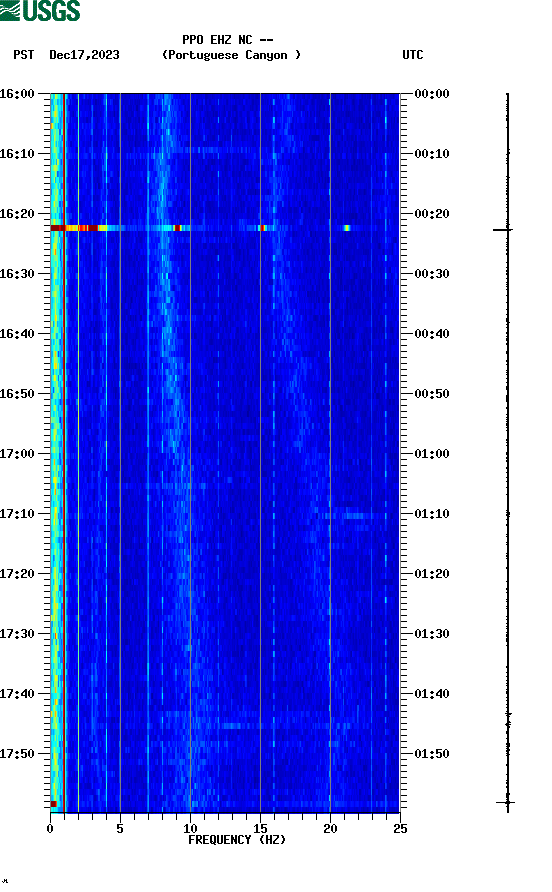Viewport: 552px width, 892px height.
Task: Click the '17:30' PST time label
Action: point(17,634)
